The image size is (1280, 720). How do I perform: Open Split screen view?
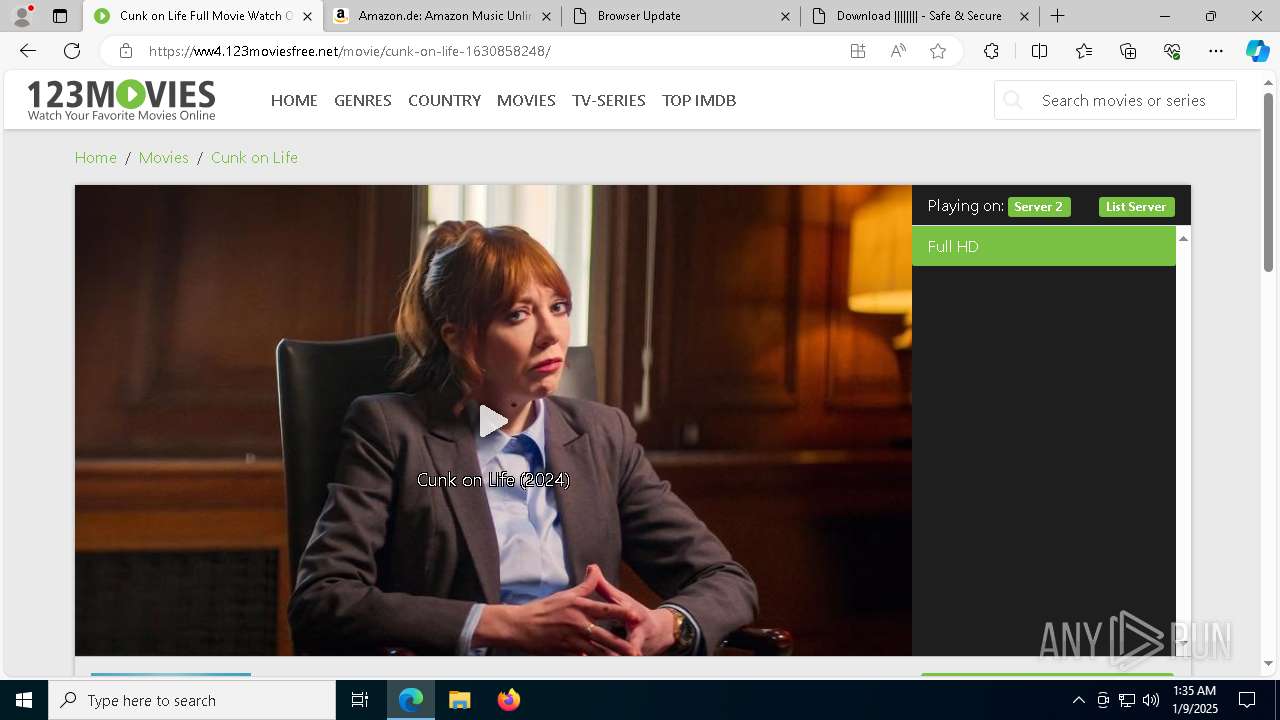(x=1039, y=51)
